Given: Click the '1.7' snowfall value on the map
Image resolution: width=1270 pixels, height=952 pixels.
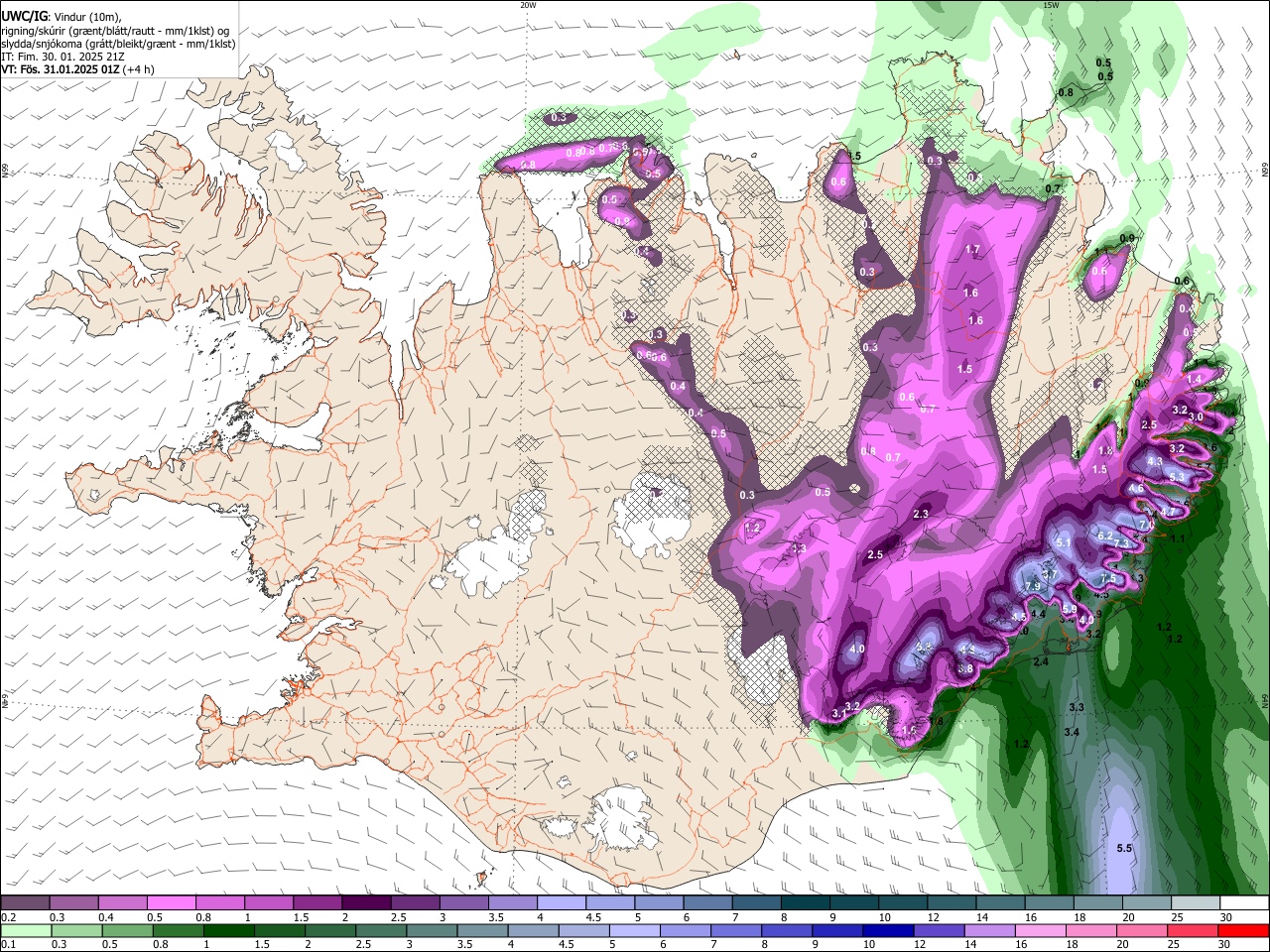Looking at the screenshot, I should 972,250.
